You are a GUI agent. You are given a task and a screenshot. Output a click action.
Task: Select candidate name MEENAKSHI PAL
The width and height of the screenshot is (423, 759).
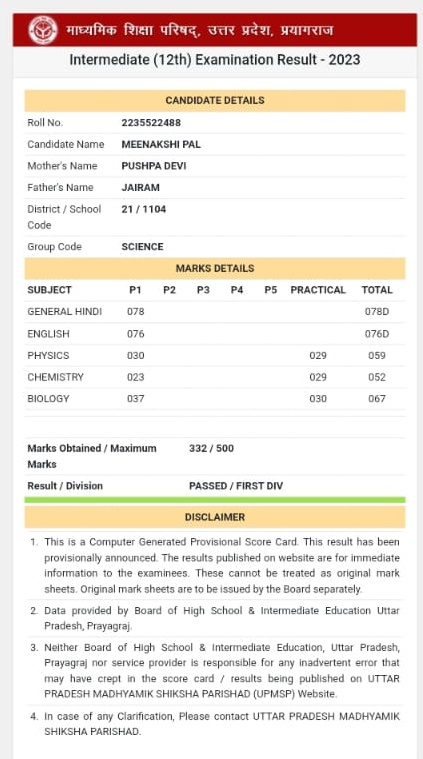[161, 144]
